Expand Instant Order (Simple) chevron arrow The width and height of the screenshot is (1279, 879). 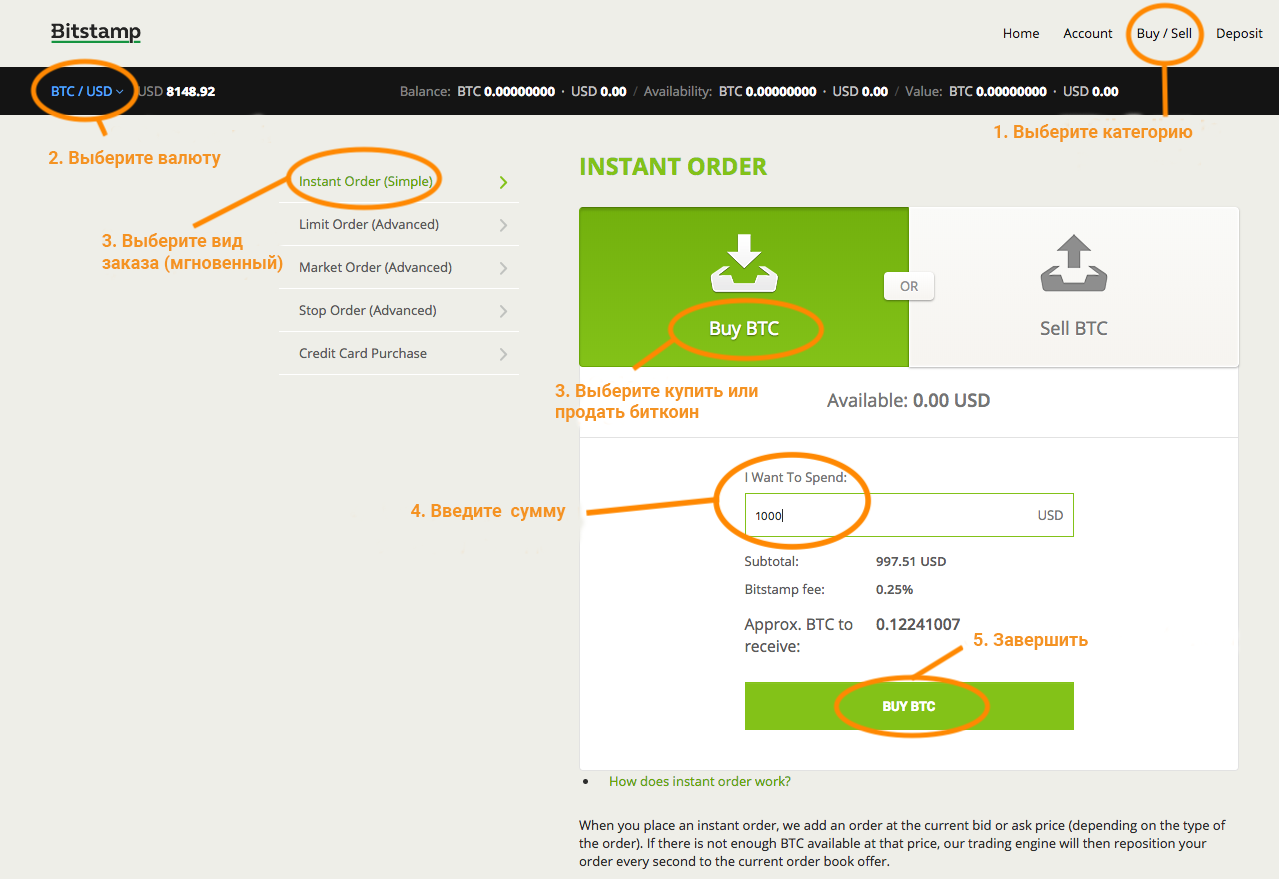point(503,182)
